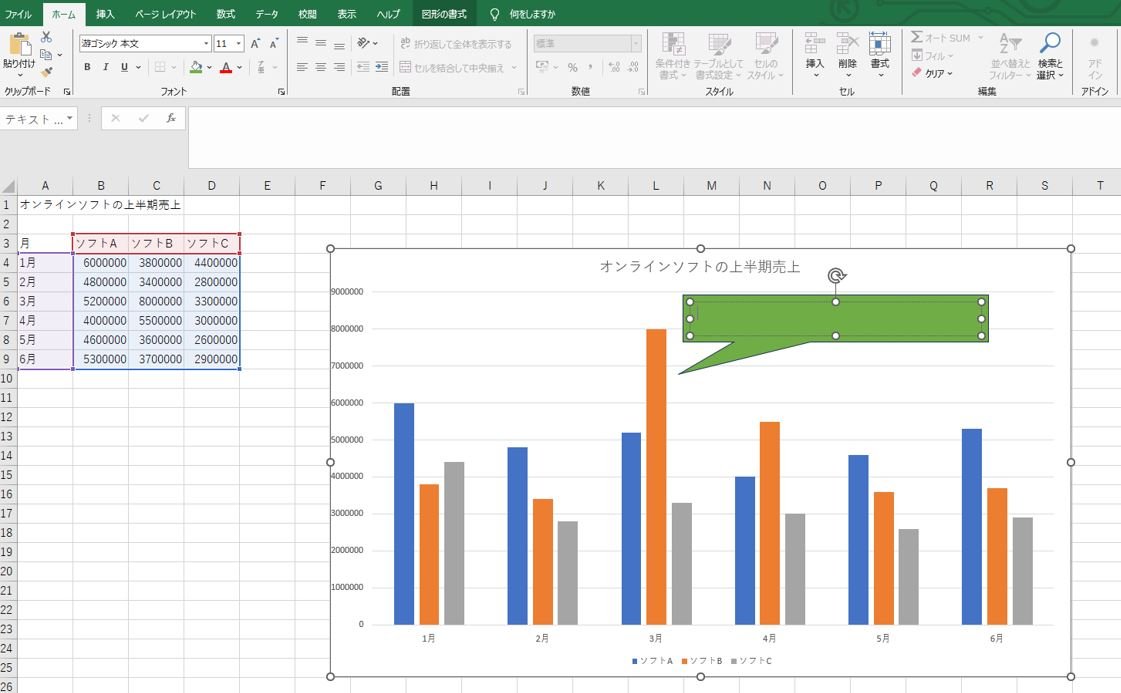Viewport: 1121px width, 693px height.
Task: Click the Paste clipboard icon
Action: click(19, 44)
